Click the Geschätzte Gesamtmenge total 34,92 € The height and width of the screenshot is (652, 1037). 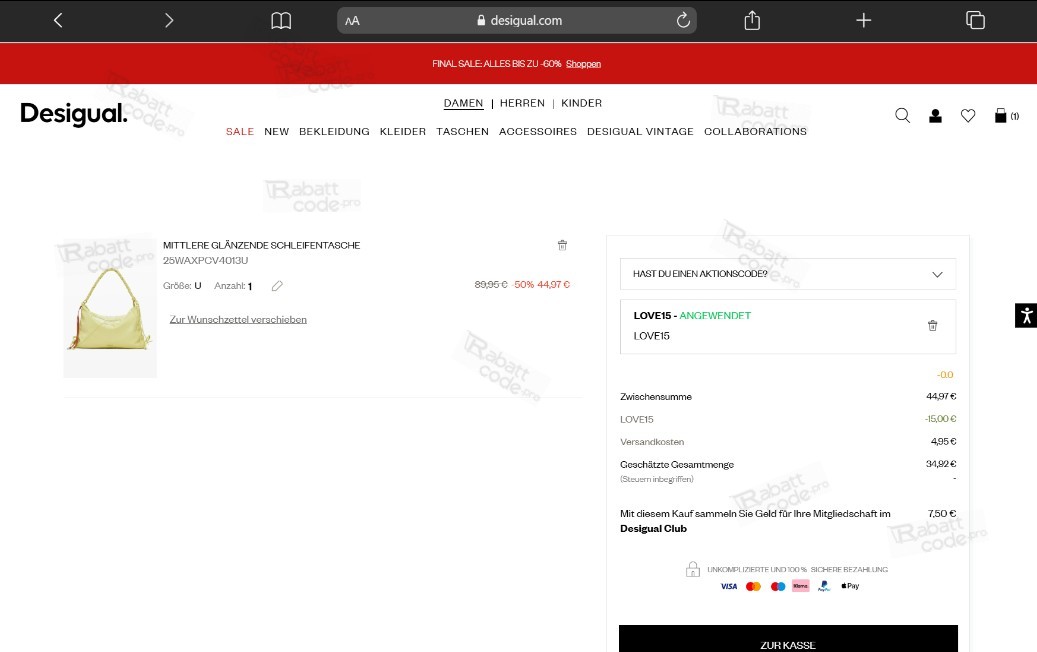point(941,464)
